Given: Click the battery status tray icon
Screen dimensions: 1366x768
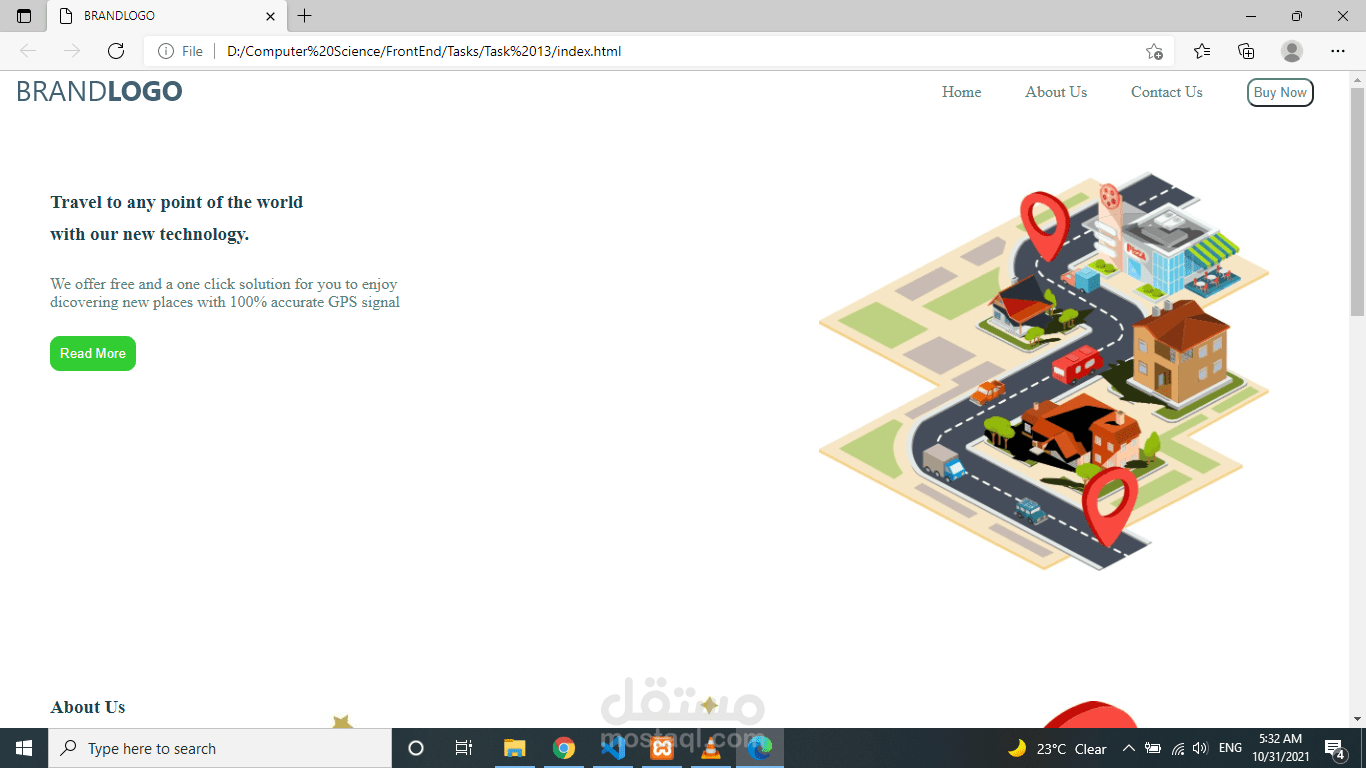Looking at the screenshot, I should click(x=1153, y=748).
